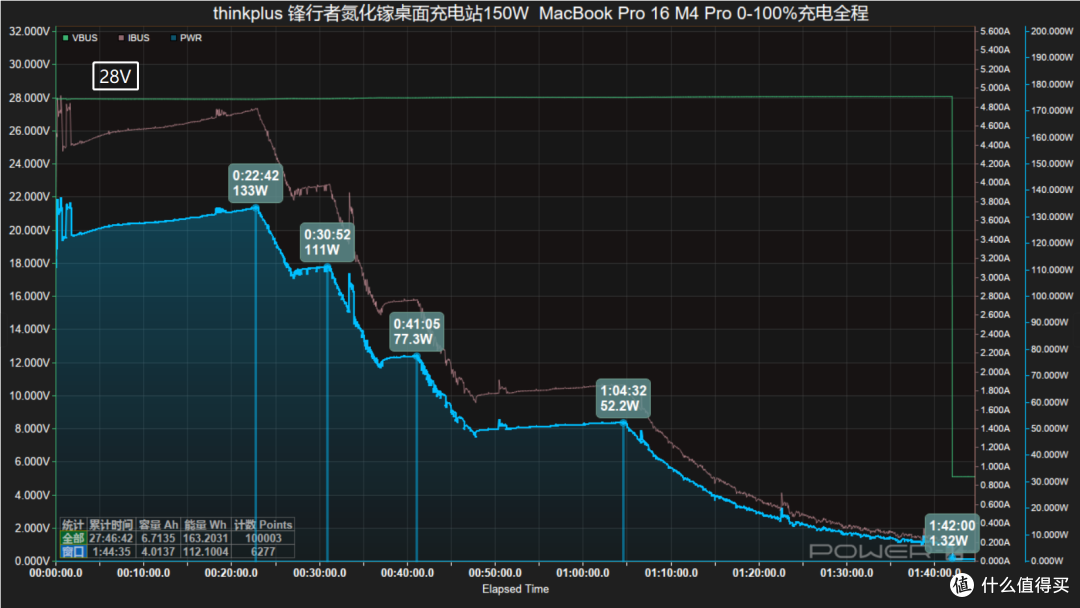Click the 容量 Ah column header
1080x608 pixels.
pos(158,525)
